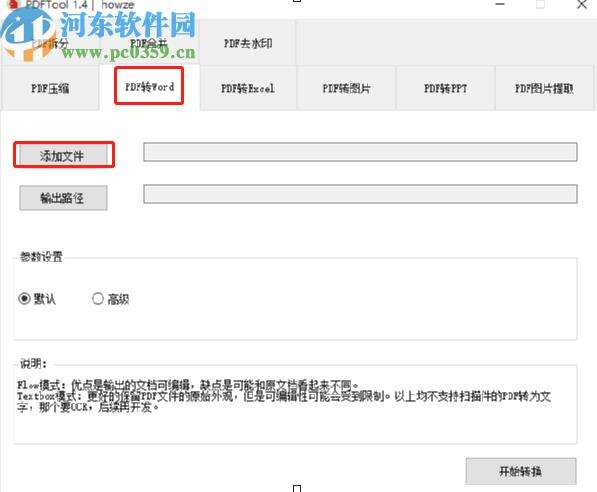The height and width of the screenshot is (492, 597).
Task: Click the 说明 description text area
Action: [295, 404]
